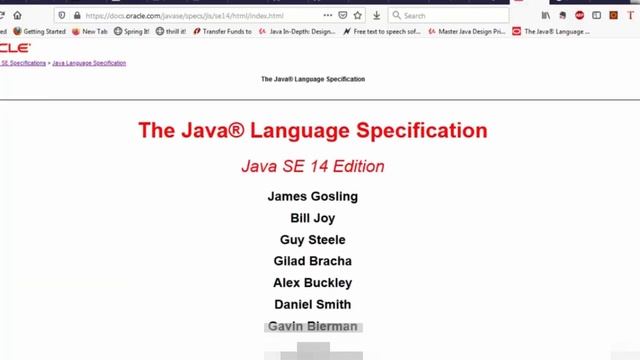The width and height of the screenshot is (640, 360).
Task: Open page actions three-dot menu
Action: [327, 16]
